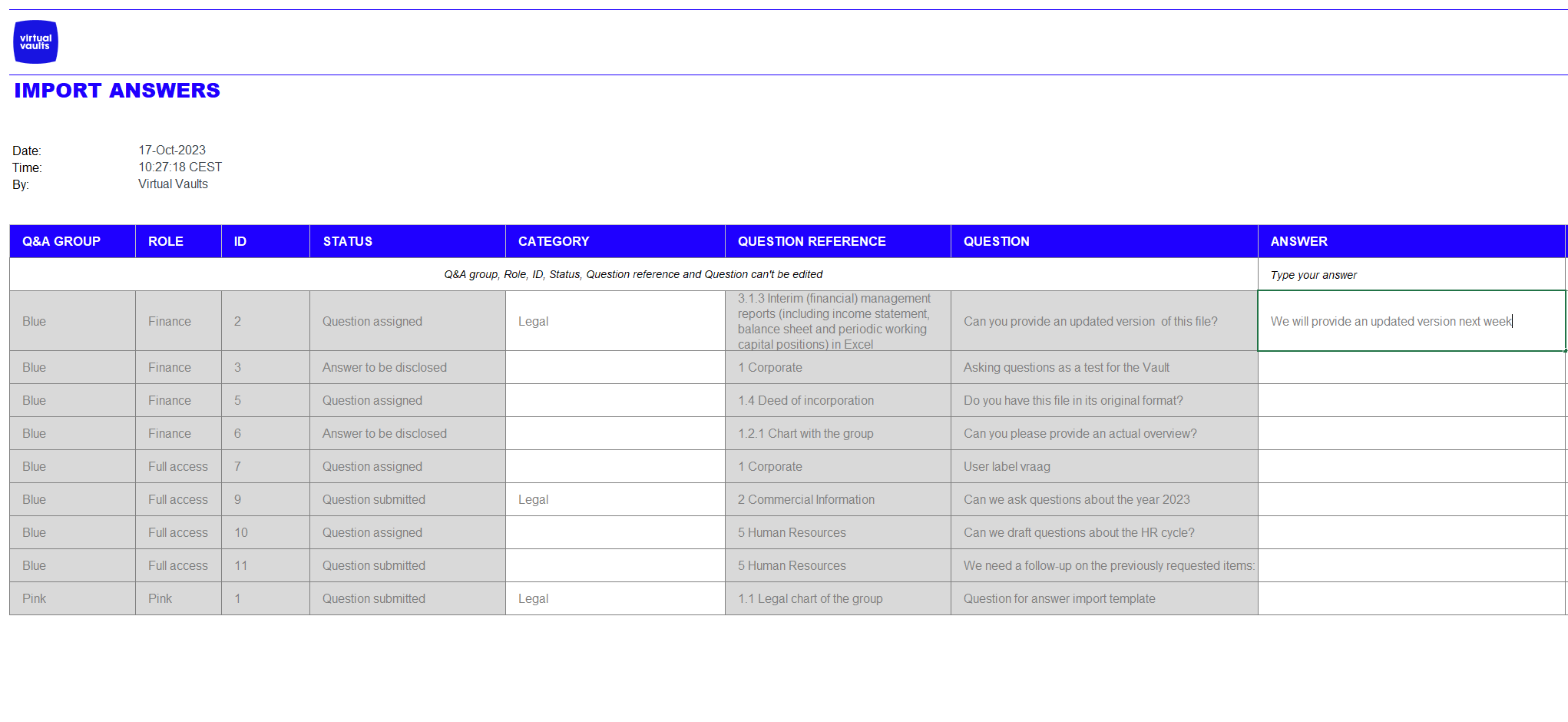Click 'We need a follow-up' question cell
This screenshot has width=1568, height=722.
click(x=1104, y=566)
